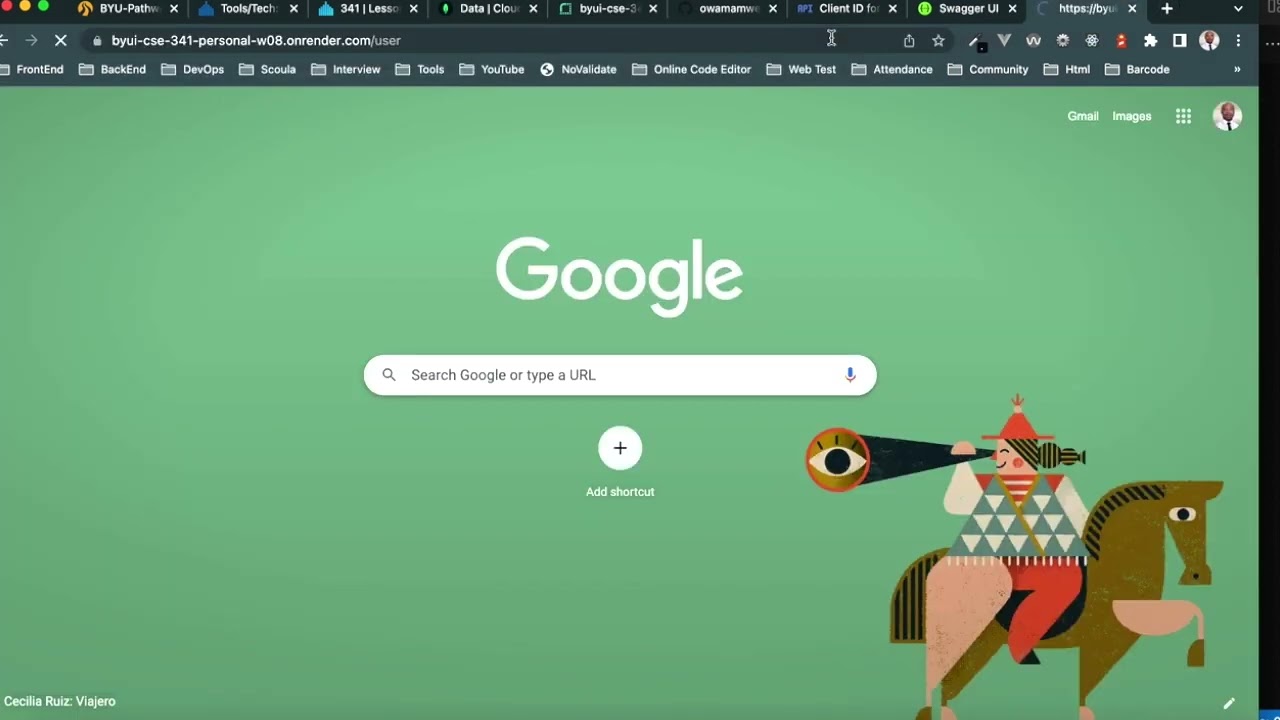Share this page from the address bar
Viewport: 1280px width, 720px height.
click(x=909, y=41)
